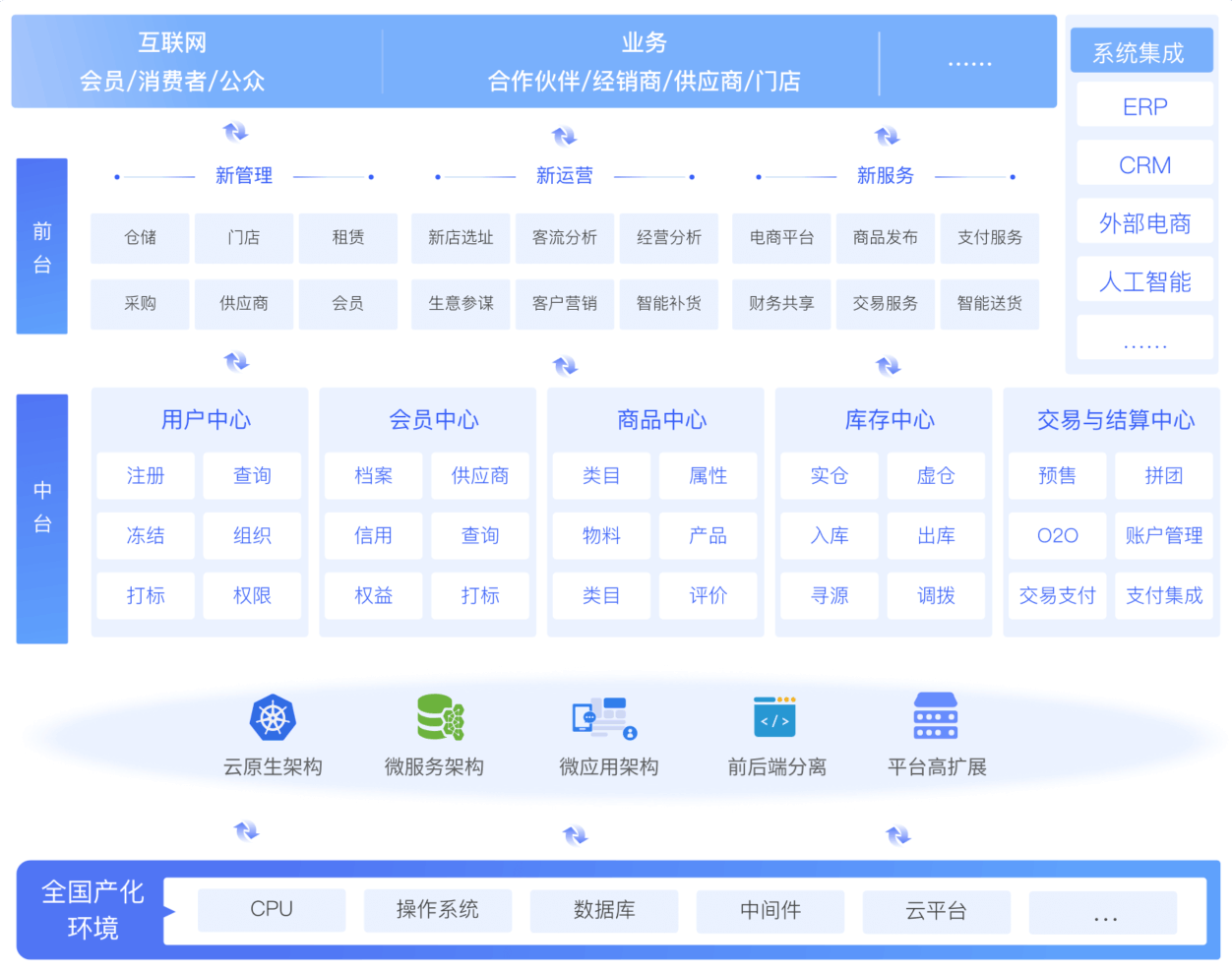Click the 拼团 cell
This screenshot has width=1232, height=972.
pos(1164,476)
